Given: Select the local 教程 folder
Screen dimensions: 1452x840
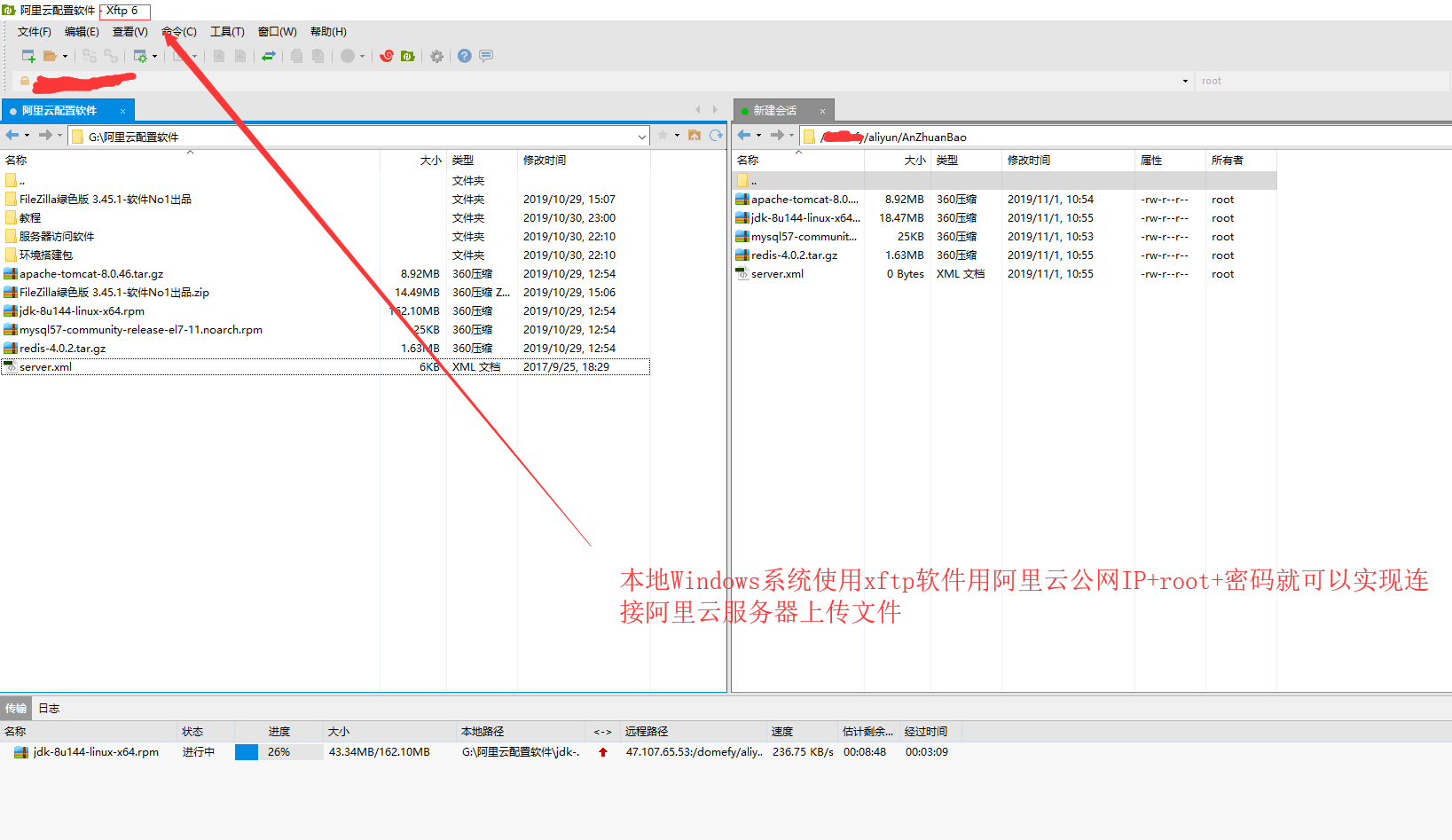Looking at the screenshot, I should pyautogui.click(x=30, y=218).
